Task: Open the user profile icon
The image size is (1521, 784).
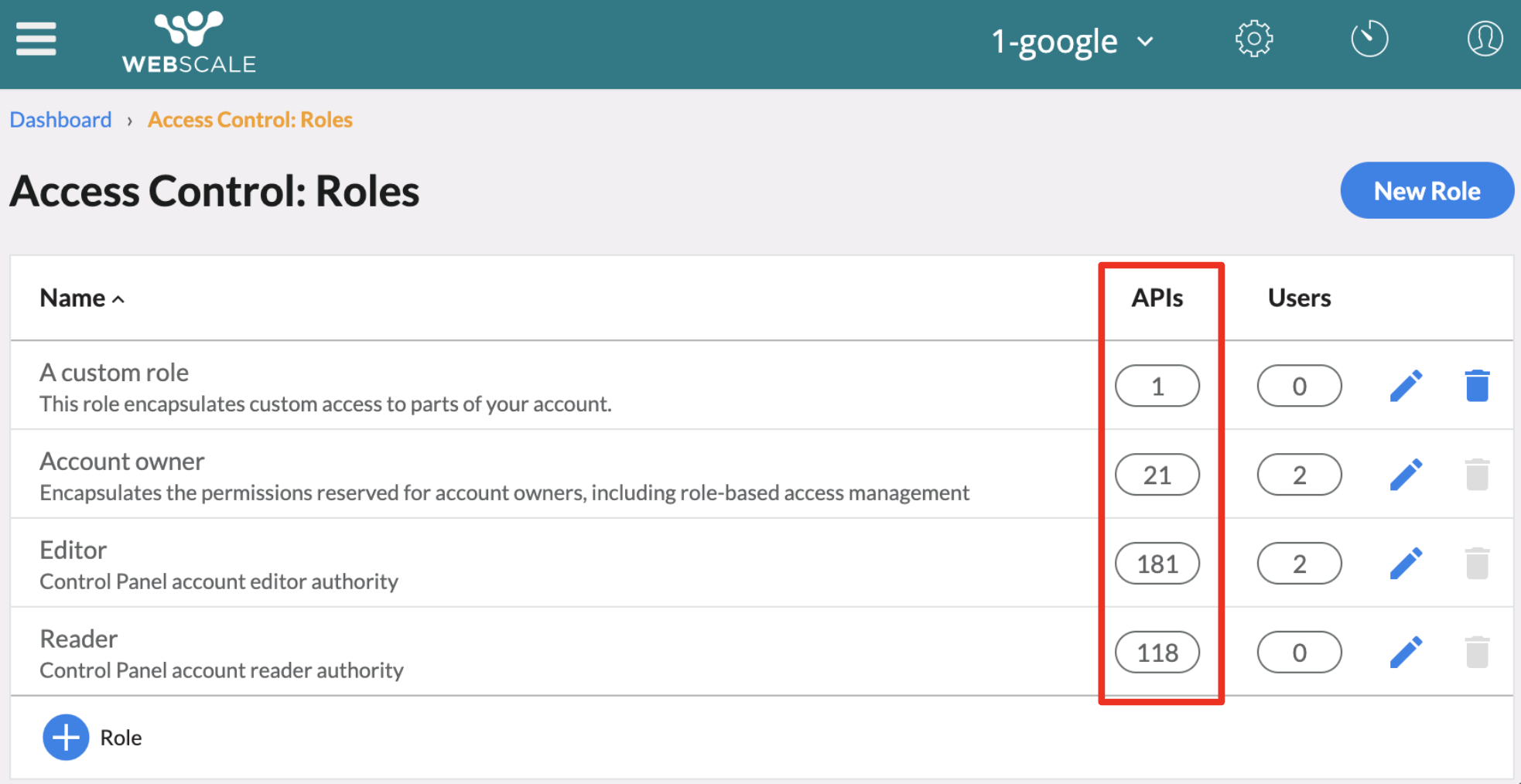Action: (1484, 39)
